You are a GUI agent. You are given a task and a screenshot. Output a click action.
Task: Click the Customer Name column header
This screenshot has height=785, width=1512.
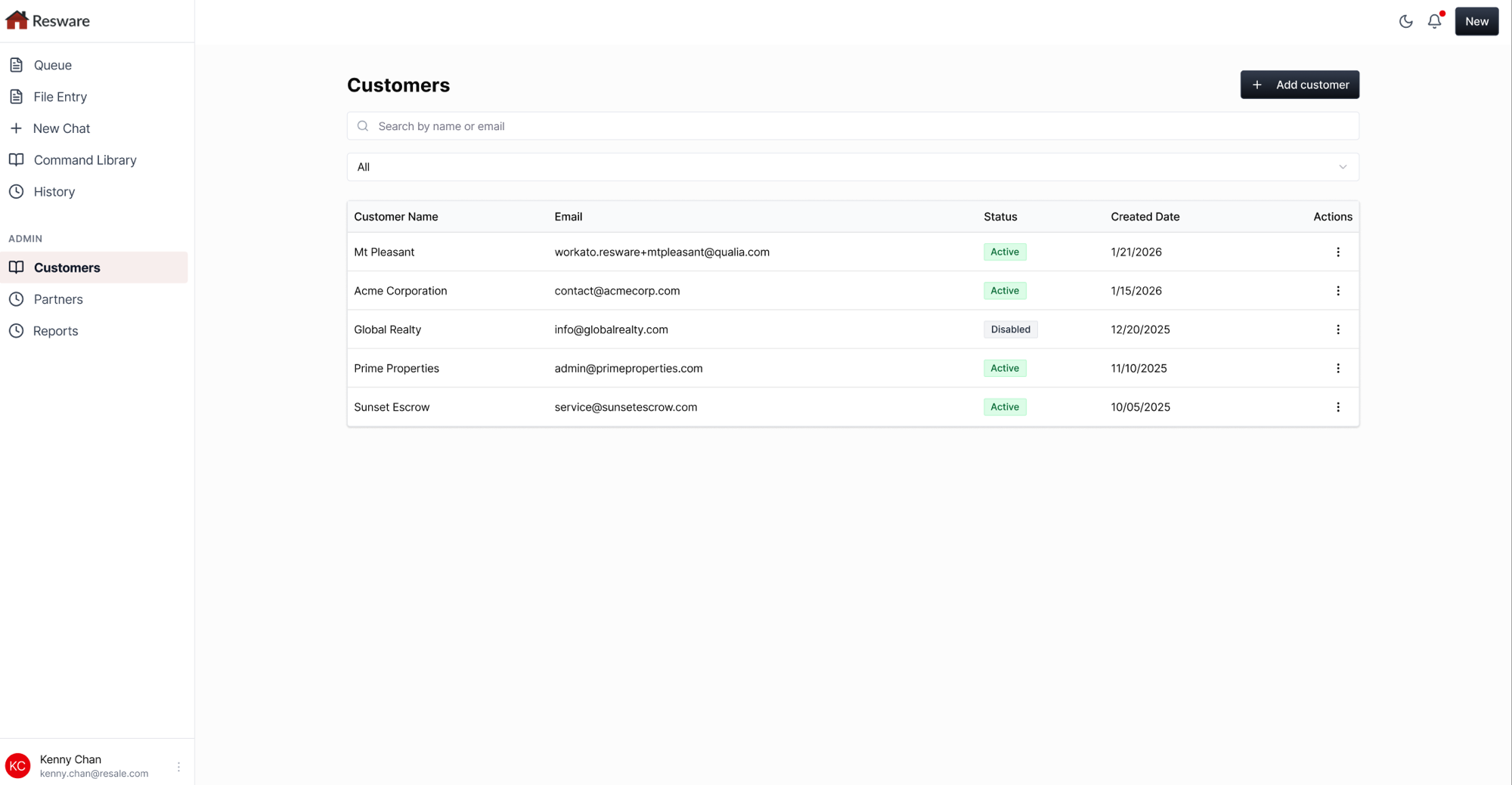click(395, 217)
